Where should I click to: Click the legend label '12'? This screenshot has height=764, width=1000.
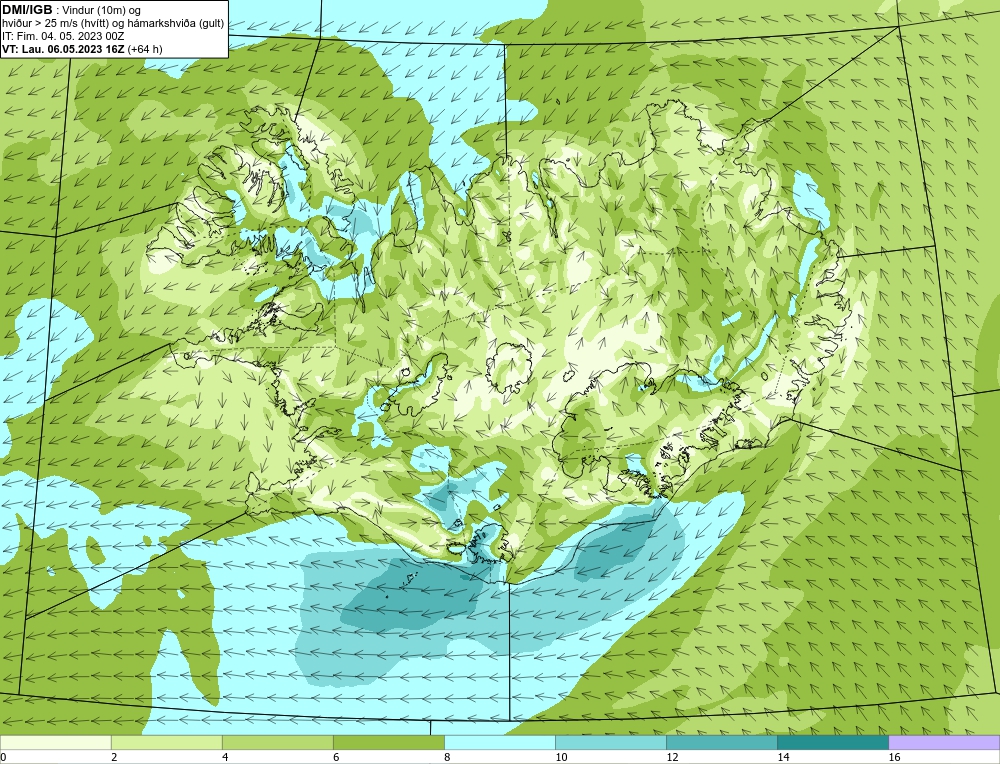tap(672, 757)
